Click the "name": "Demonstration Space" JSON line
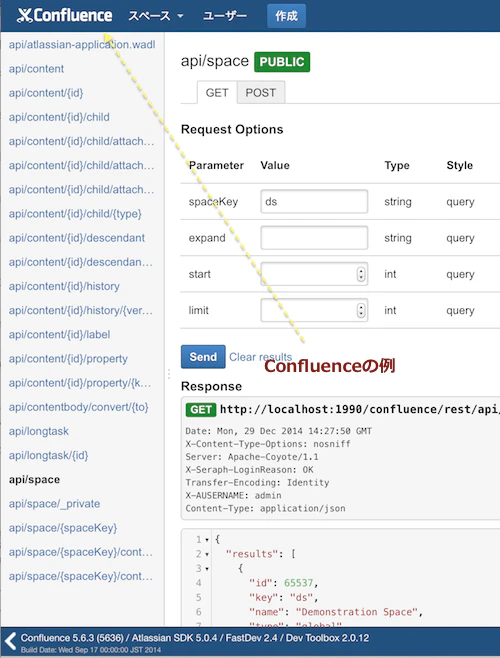 click(x=336, y=612)
